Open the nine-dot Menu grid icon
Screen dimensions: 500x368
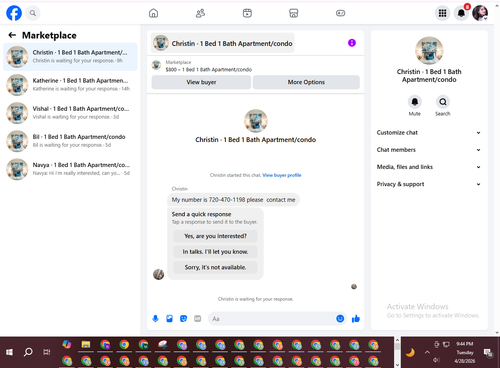coord(442,13)
